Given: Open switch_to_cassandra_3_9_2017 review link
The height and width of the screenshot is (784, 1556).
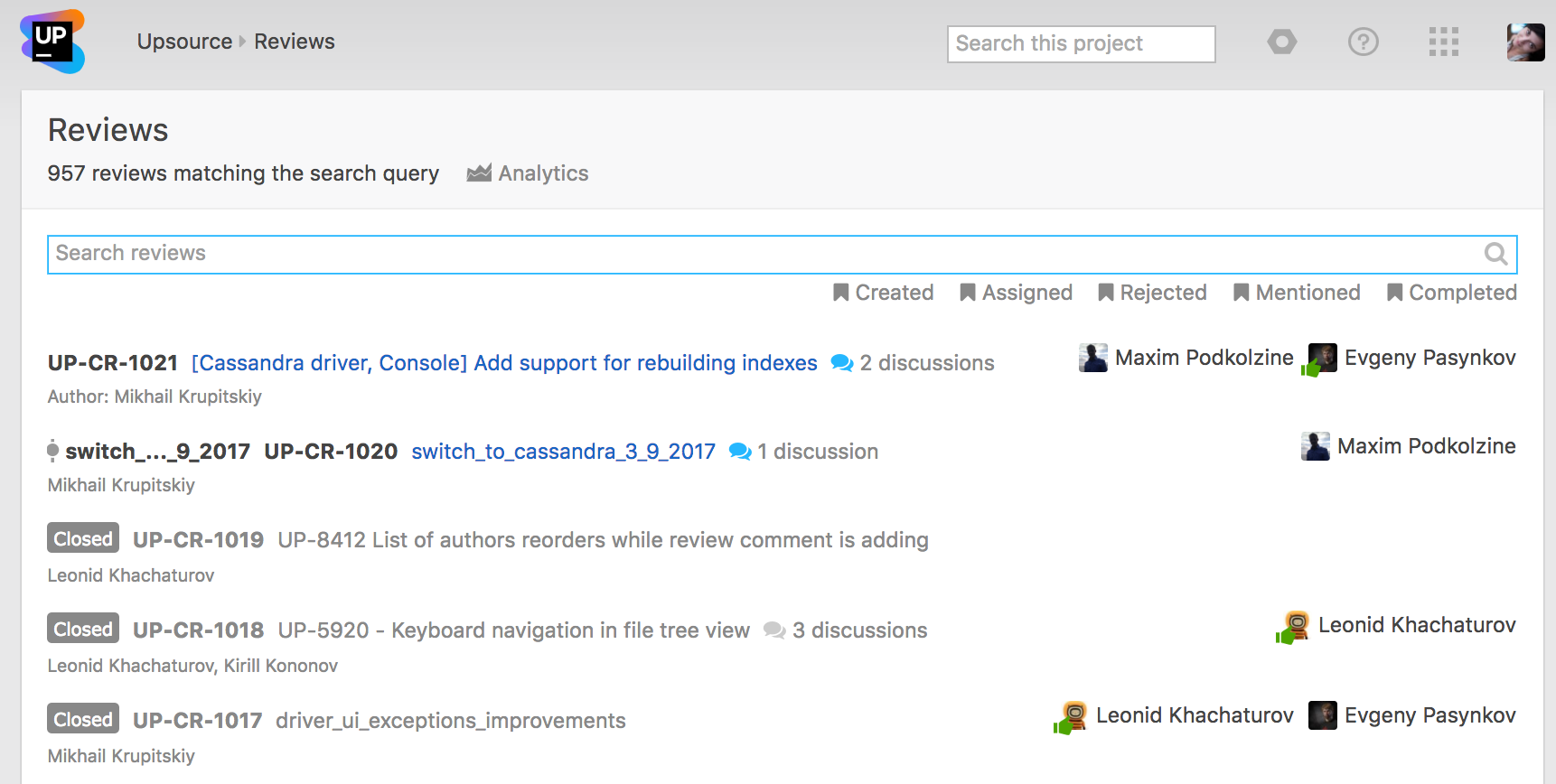Looking at the screenshot, I should [x=564, y=452].
